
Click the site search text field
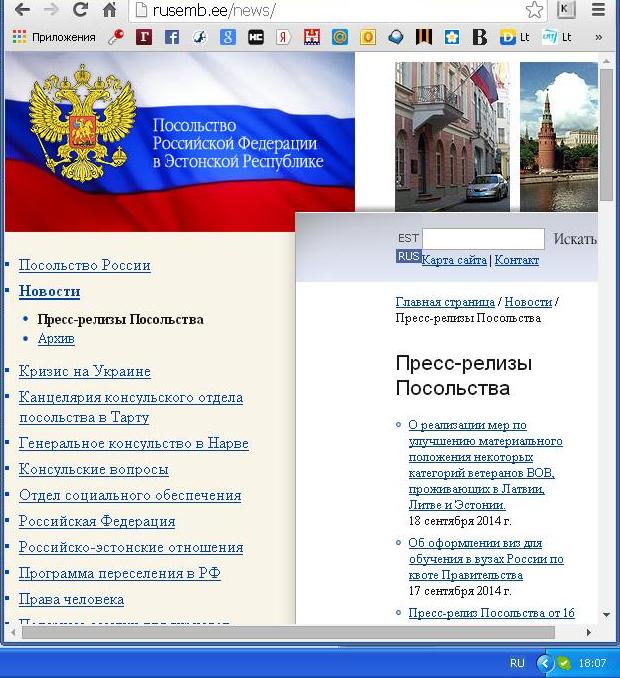pyautogui.click(x=483, y=239)
